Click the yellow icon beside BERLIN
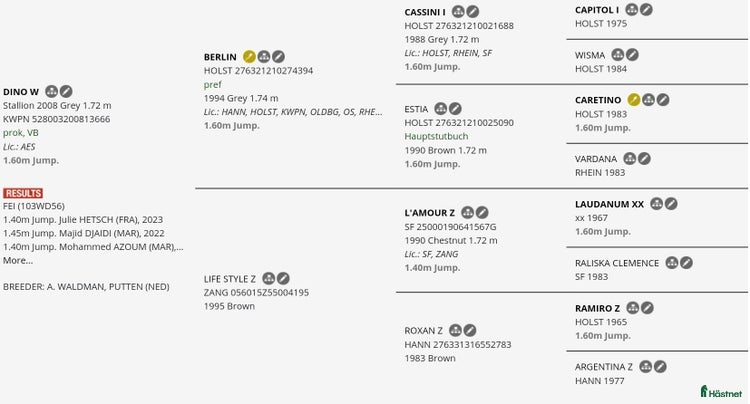This screenshot has width=750, height=404. [x=249, y=56]
